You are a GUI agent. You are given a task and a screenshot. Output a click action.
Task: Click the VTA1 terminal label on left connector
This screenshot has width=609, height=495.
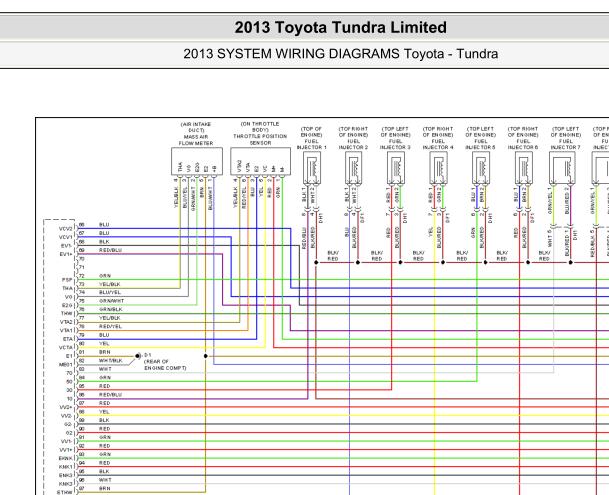coord(66,331)
